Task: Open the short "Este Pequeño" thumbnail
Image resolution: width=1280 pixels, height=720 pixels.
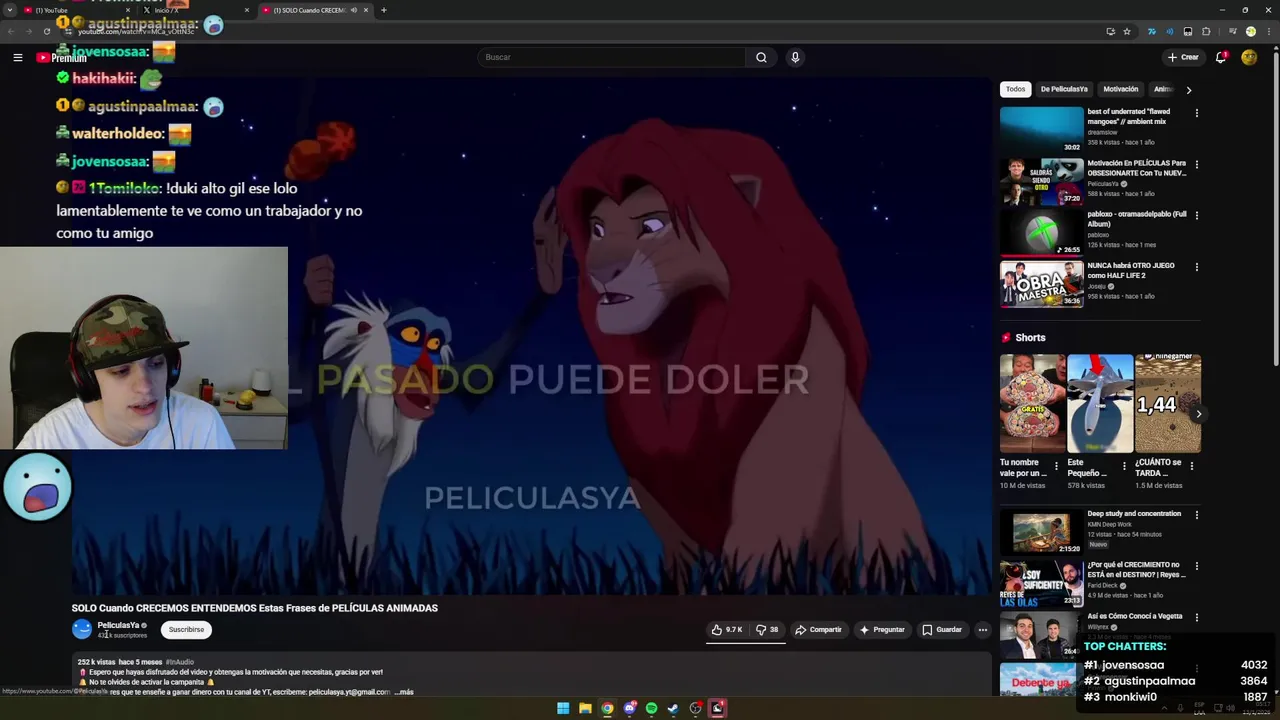Action: [x=1100, y=403]
